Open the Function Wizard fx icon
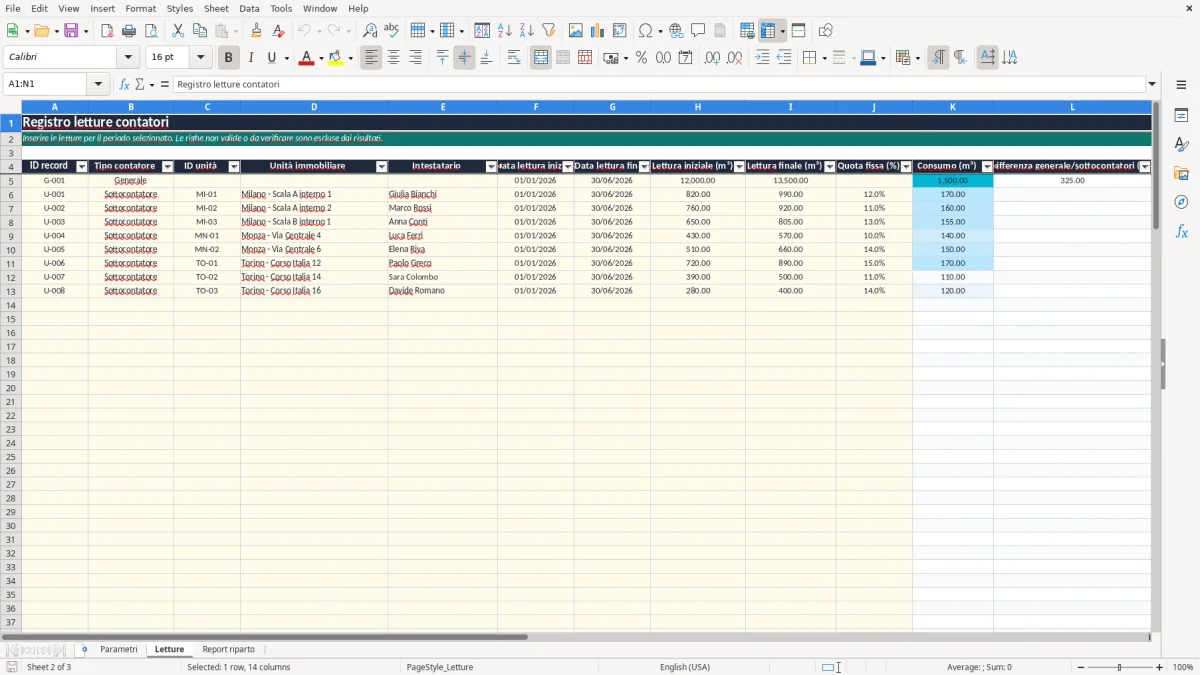The height and width of the screenshot is (675, 1200). pos(124,84)
